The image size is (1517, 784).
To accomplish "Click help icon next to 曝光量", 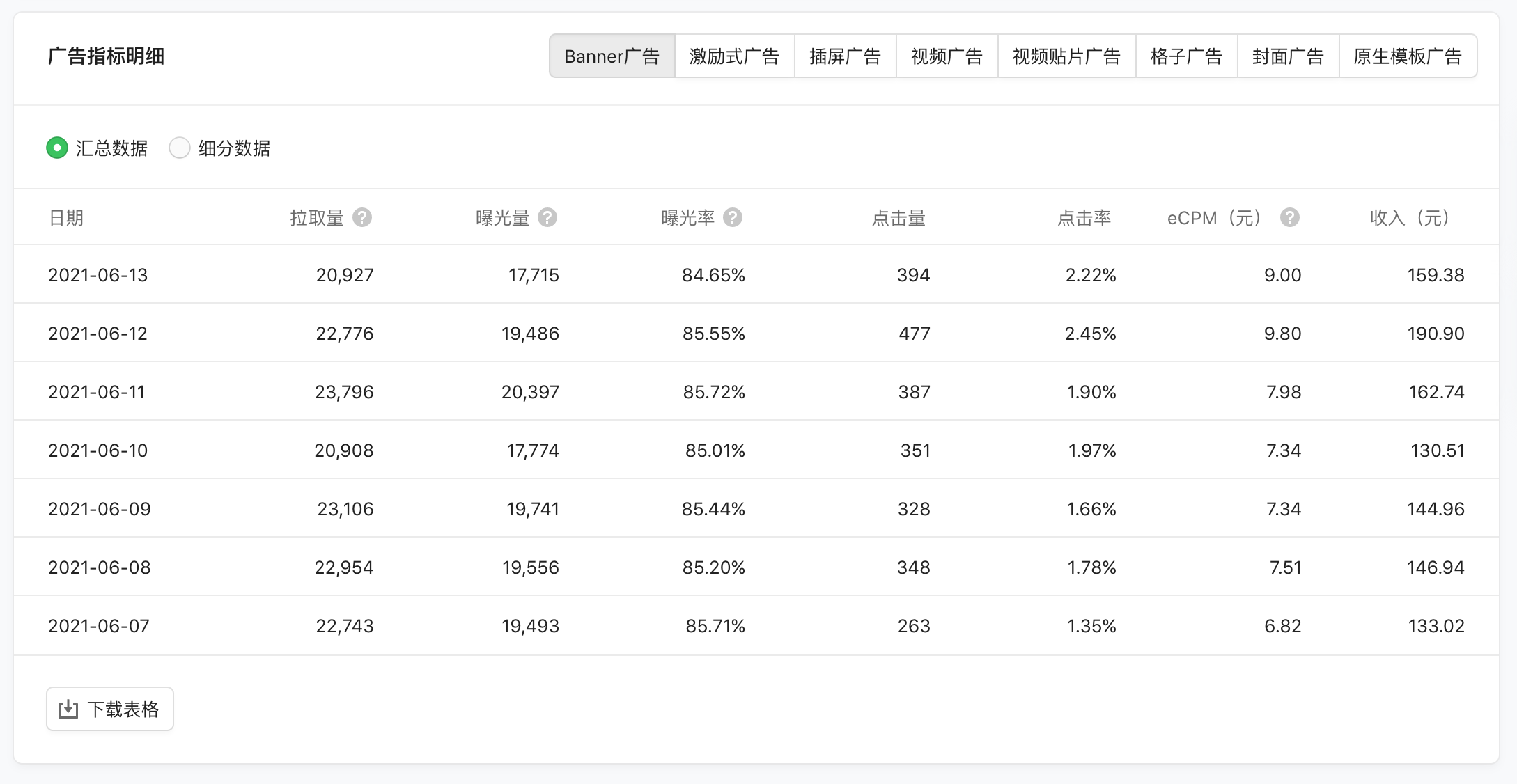I will (x=547, y=218).
